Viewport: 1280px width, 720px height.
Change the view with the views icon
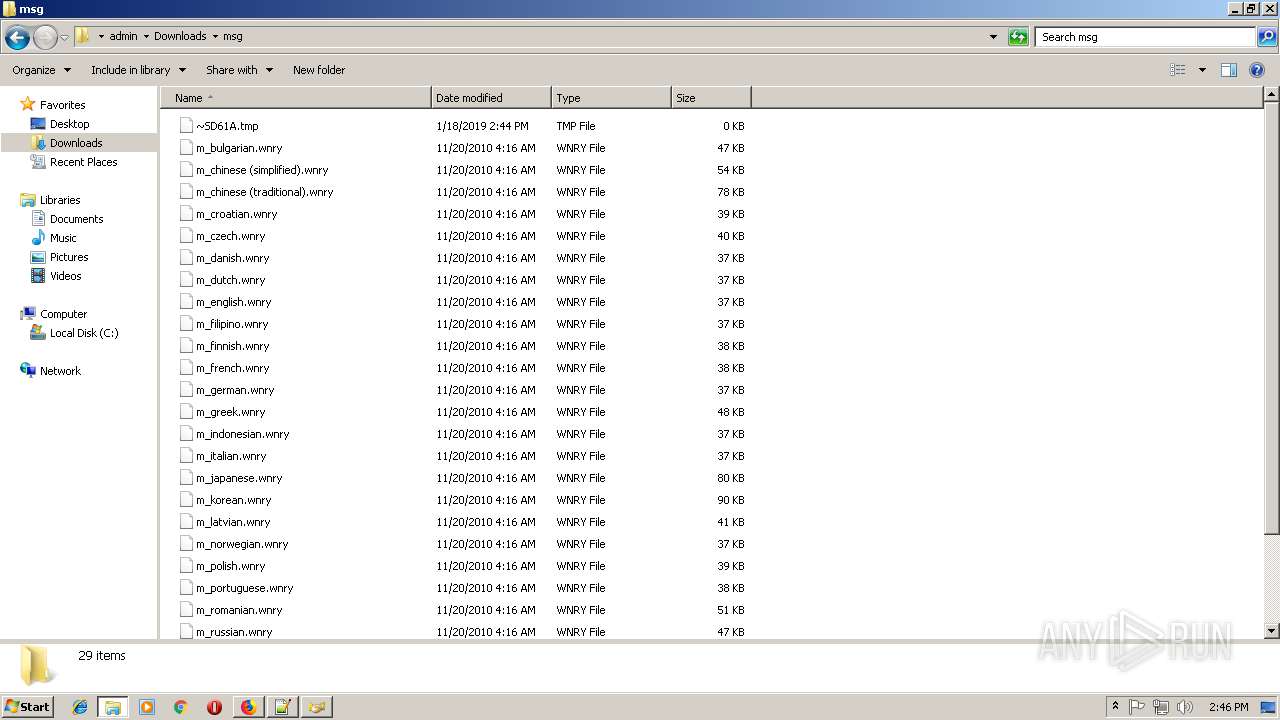[1178, 70]
